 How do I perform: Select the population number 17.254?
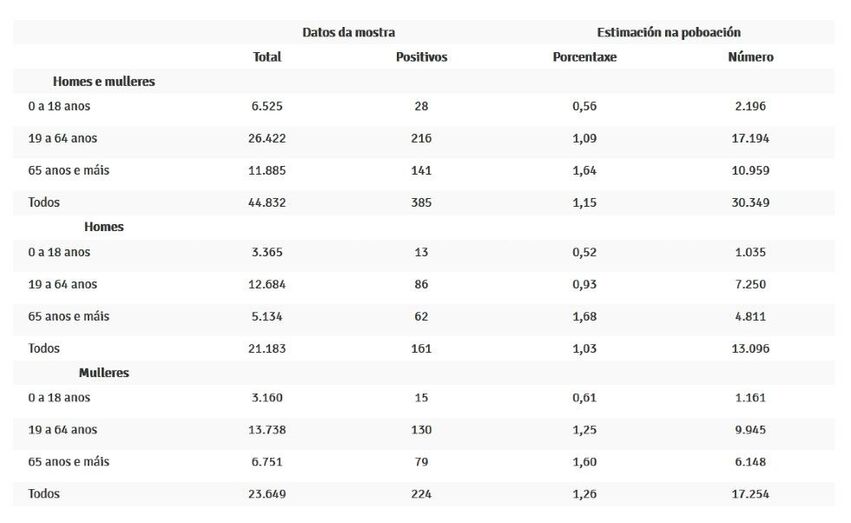[750, 494]
